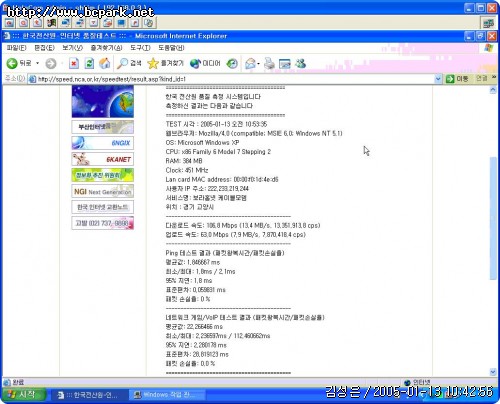Click the Edit page icon beside Print
500x404 pixels.
[285, 63]
